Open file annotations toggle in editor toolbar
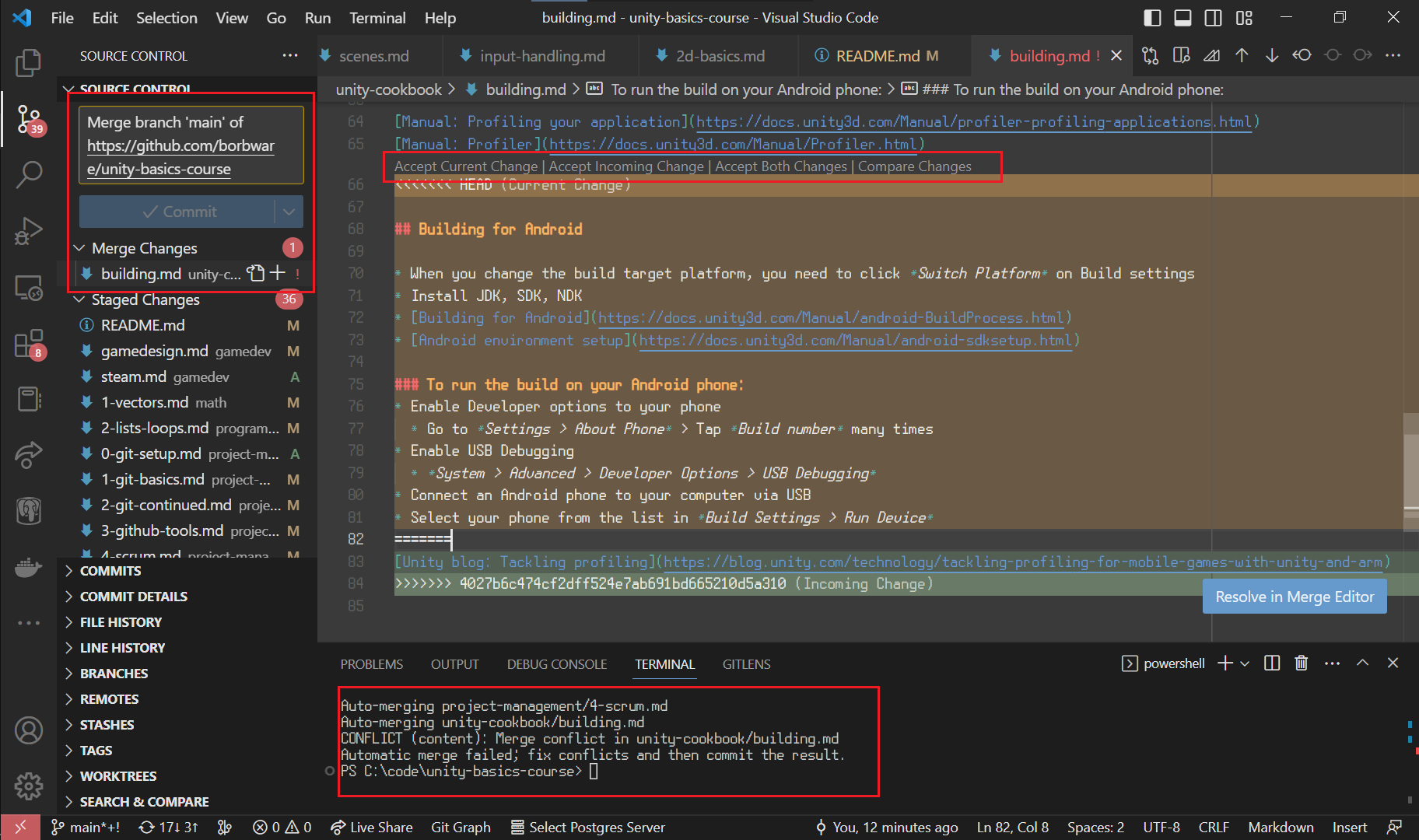The height and width of the screenshot is (840, 1419). (1211, 55)
